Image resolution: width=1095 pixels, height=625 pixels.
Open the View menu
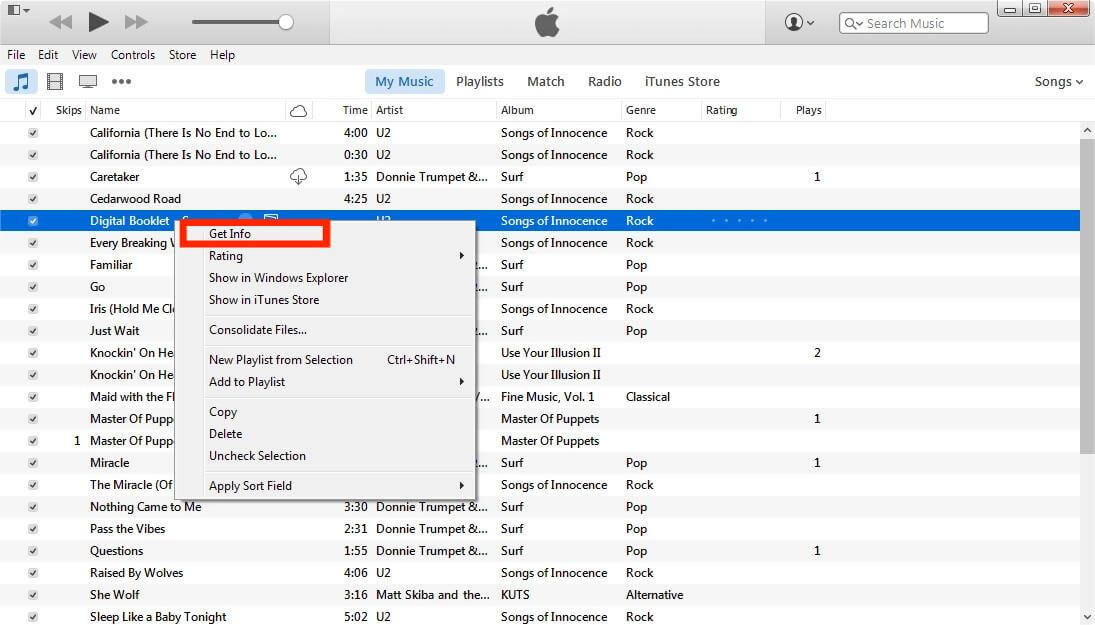click(84, 54)
